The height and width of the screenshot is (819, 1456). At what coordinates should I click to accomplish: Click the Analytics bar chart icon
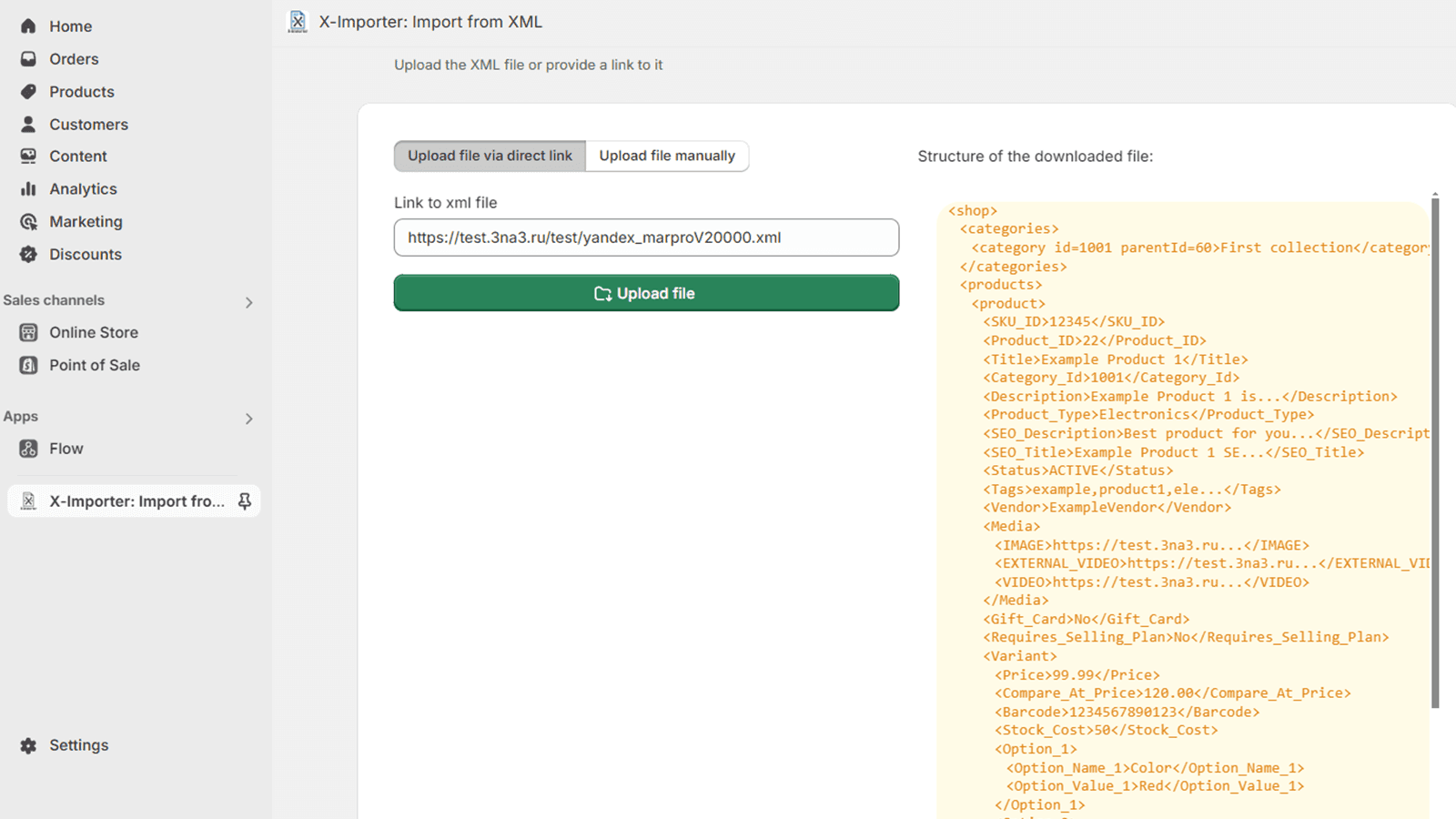tap(28, 189)
